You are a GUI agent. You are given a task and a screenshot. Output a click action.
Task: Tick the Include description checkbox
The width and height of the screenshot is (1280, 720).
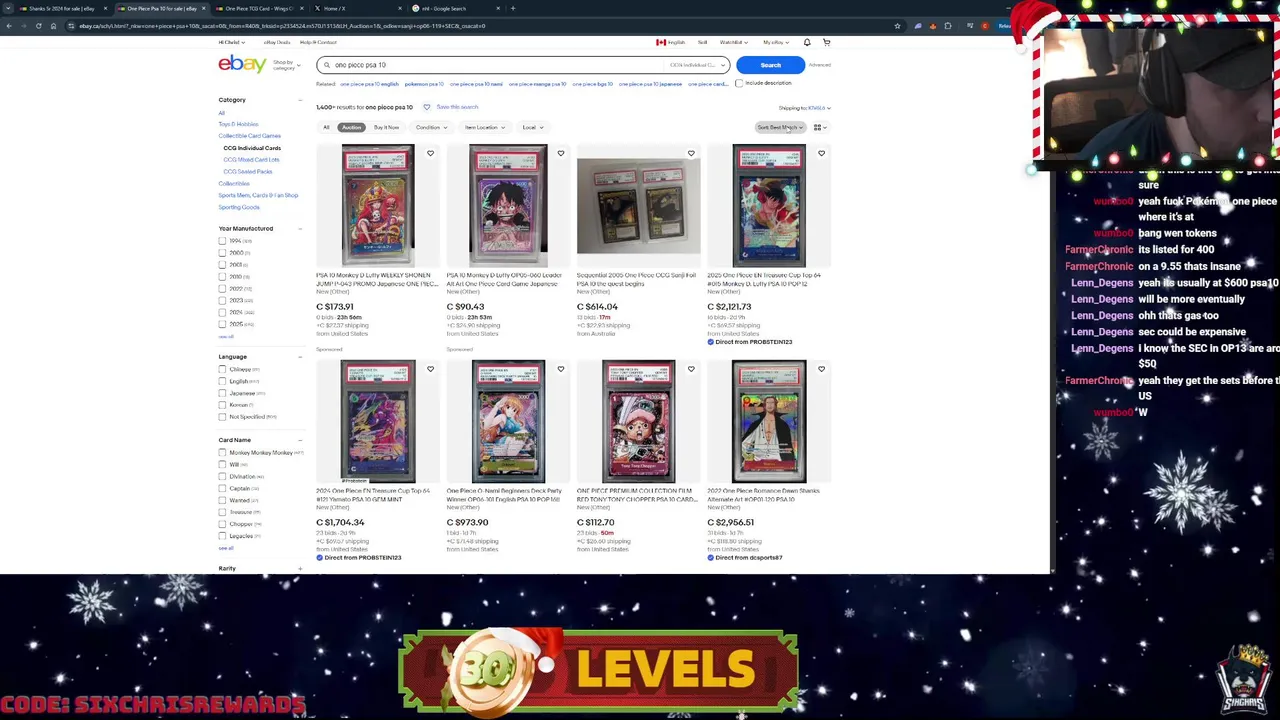739,83
